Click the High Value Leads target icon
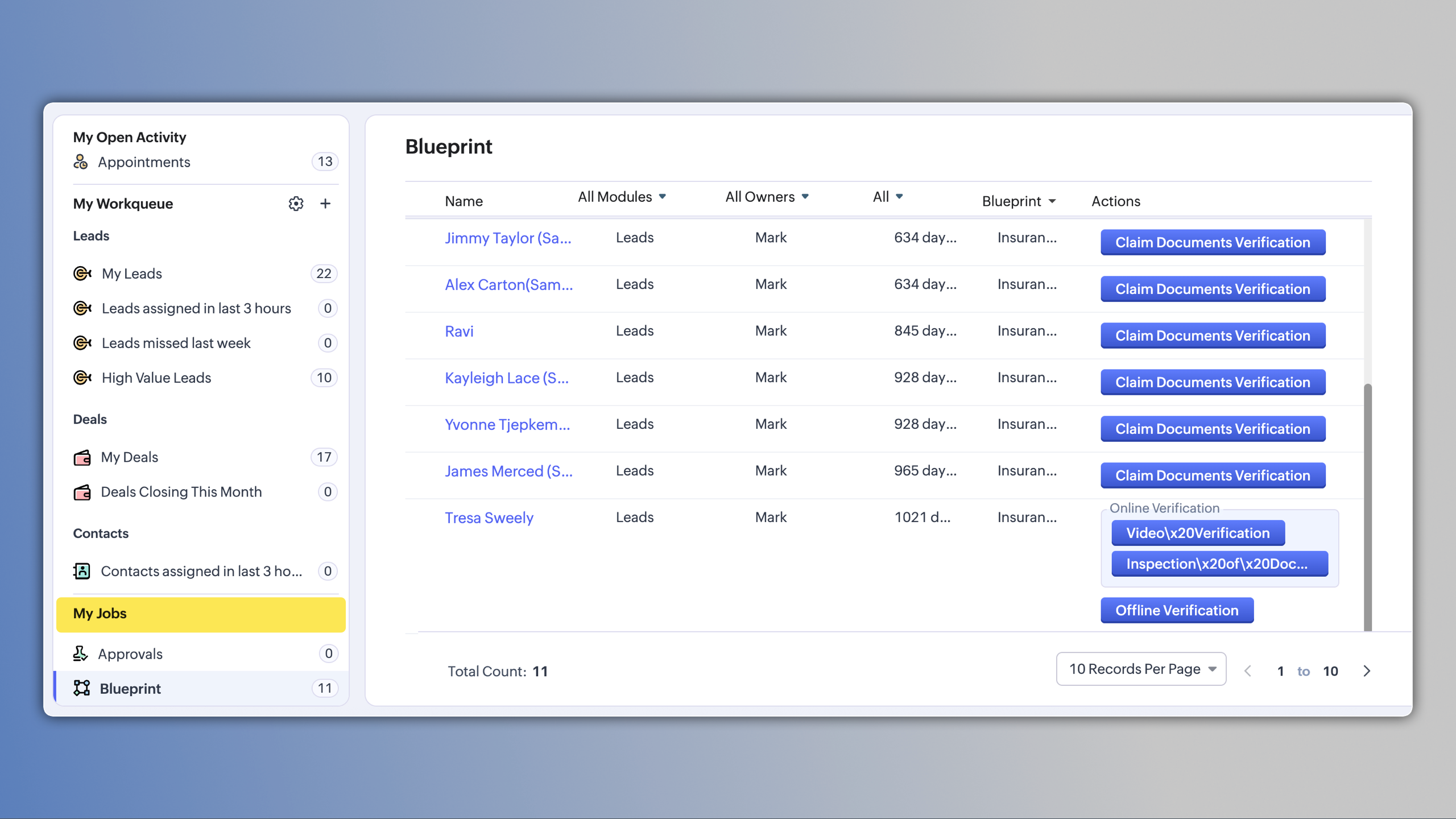The width and height of the screenshot is (1456, 819). tap(82, 378)
